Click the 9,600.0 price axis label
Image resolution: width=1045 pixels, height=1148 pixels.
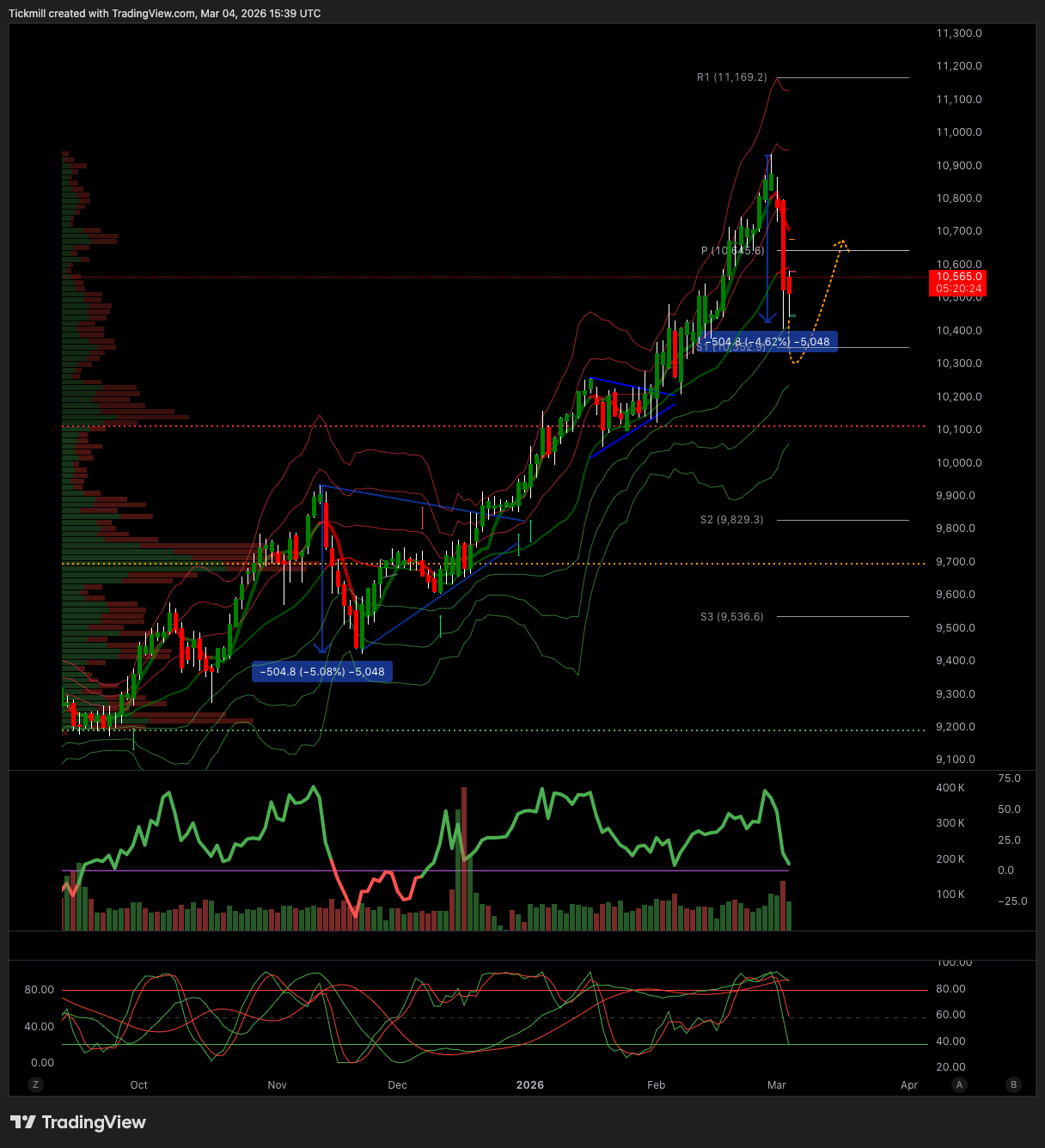tap(956, 595)
